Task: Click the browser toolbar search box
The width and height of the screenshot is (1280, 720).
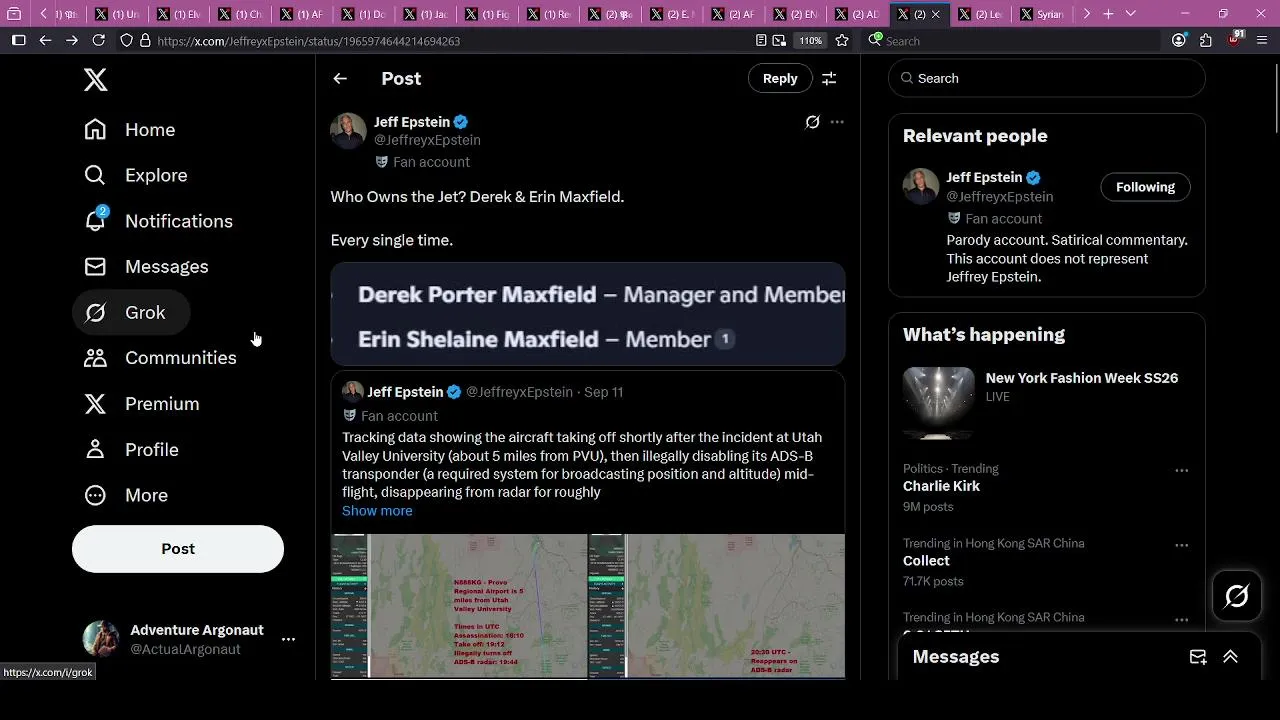Action: 1010,41
